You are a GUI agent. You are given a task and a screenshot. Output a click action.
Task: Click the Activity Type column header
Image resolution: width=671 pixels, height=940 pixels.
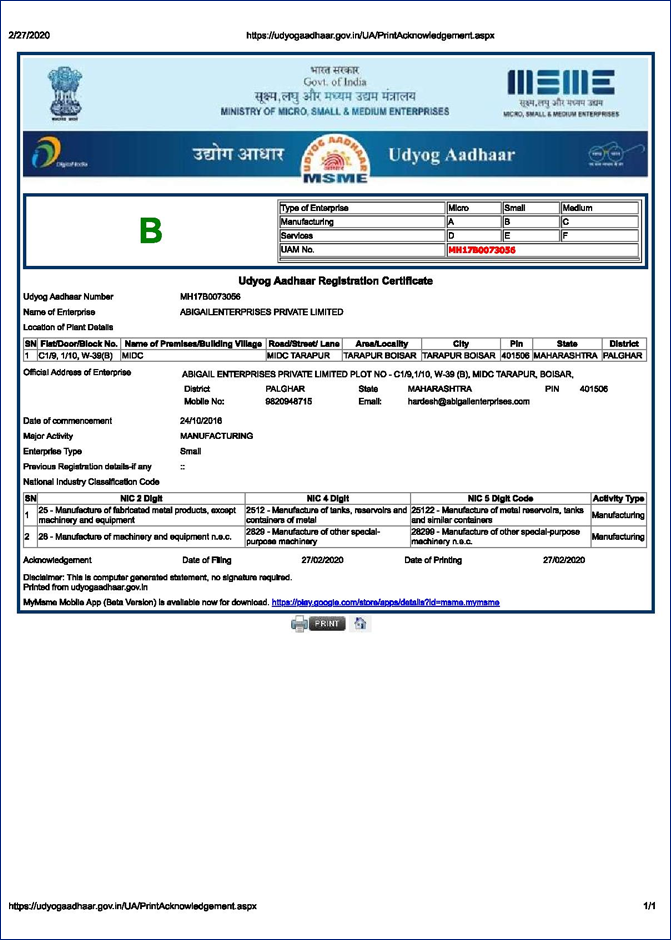pos(618,498)
